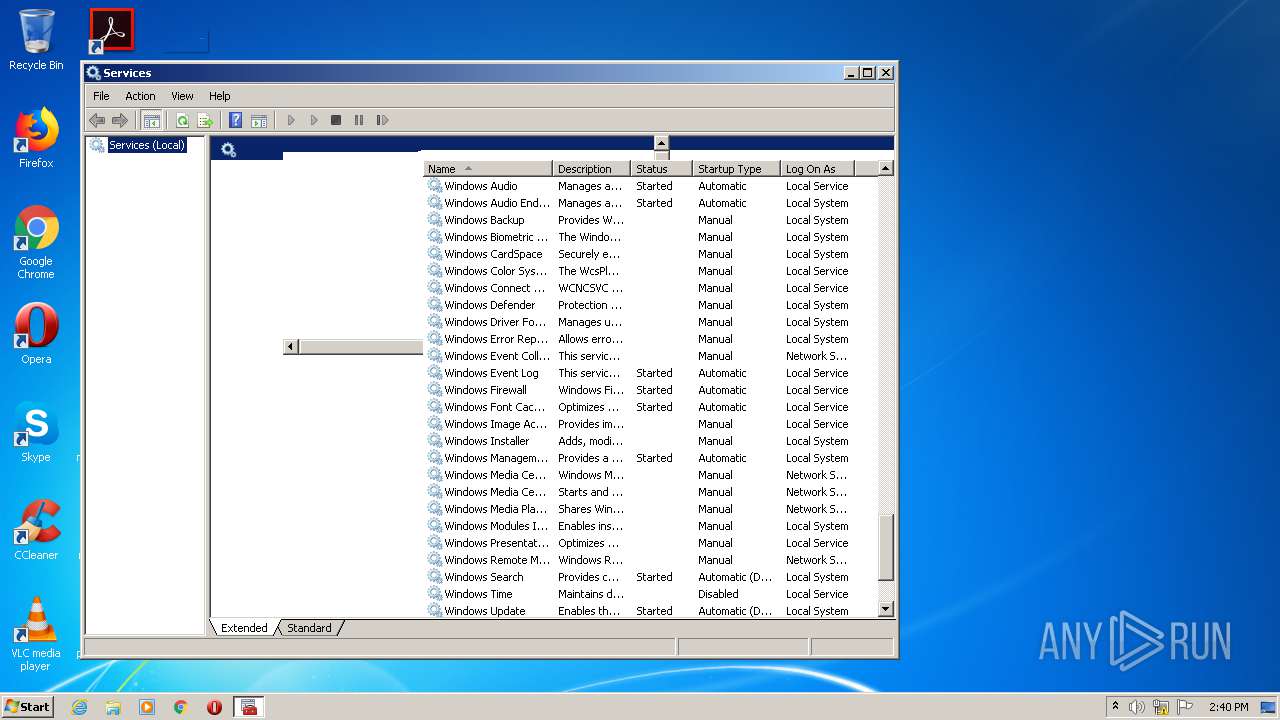Click the gear icon of Windows Biometric row
This screenshot has height=720, width=1280.
pyautogui.click(x=435, y=237)
